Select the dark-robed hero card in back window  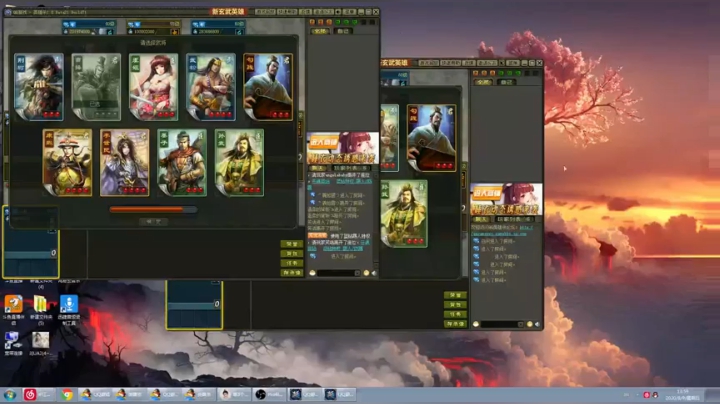click(431, 138)
